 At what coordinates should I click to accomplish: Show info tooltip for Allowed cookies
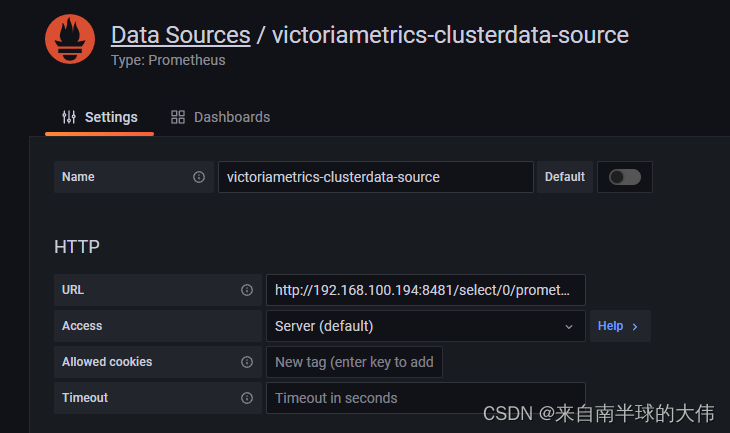(x=247, y=362)
